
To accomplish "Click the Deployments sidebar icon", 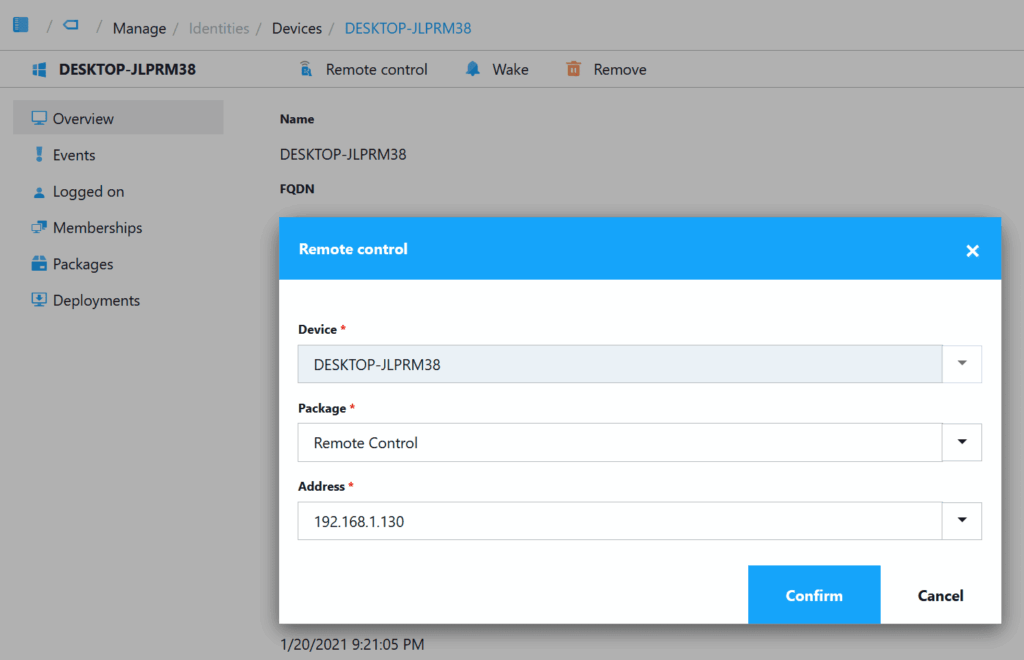I will [39, 300].
